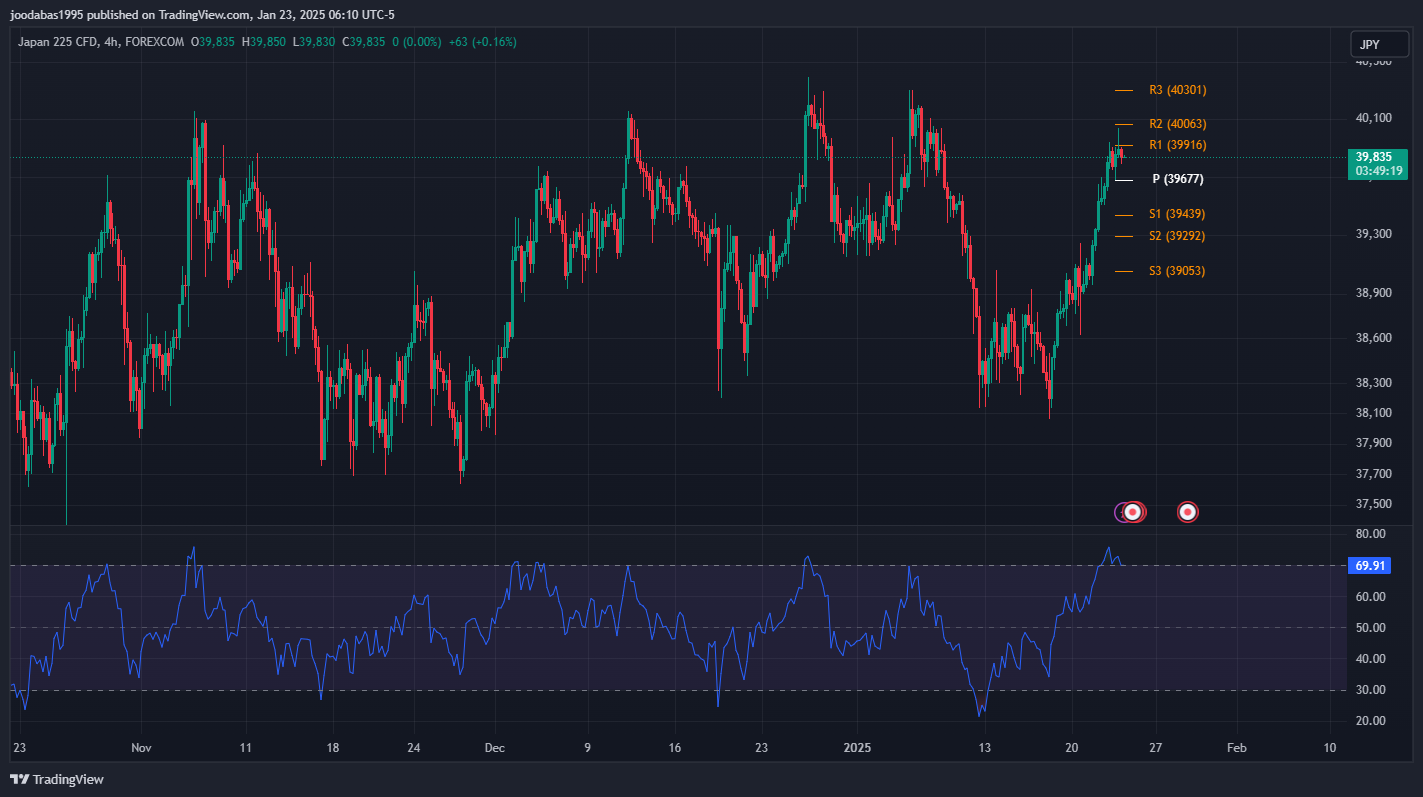Click the 37,500 price axis label

click(x=1373, y=504)
